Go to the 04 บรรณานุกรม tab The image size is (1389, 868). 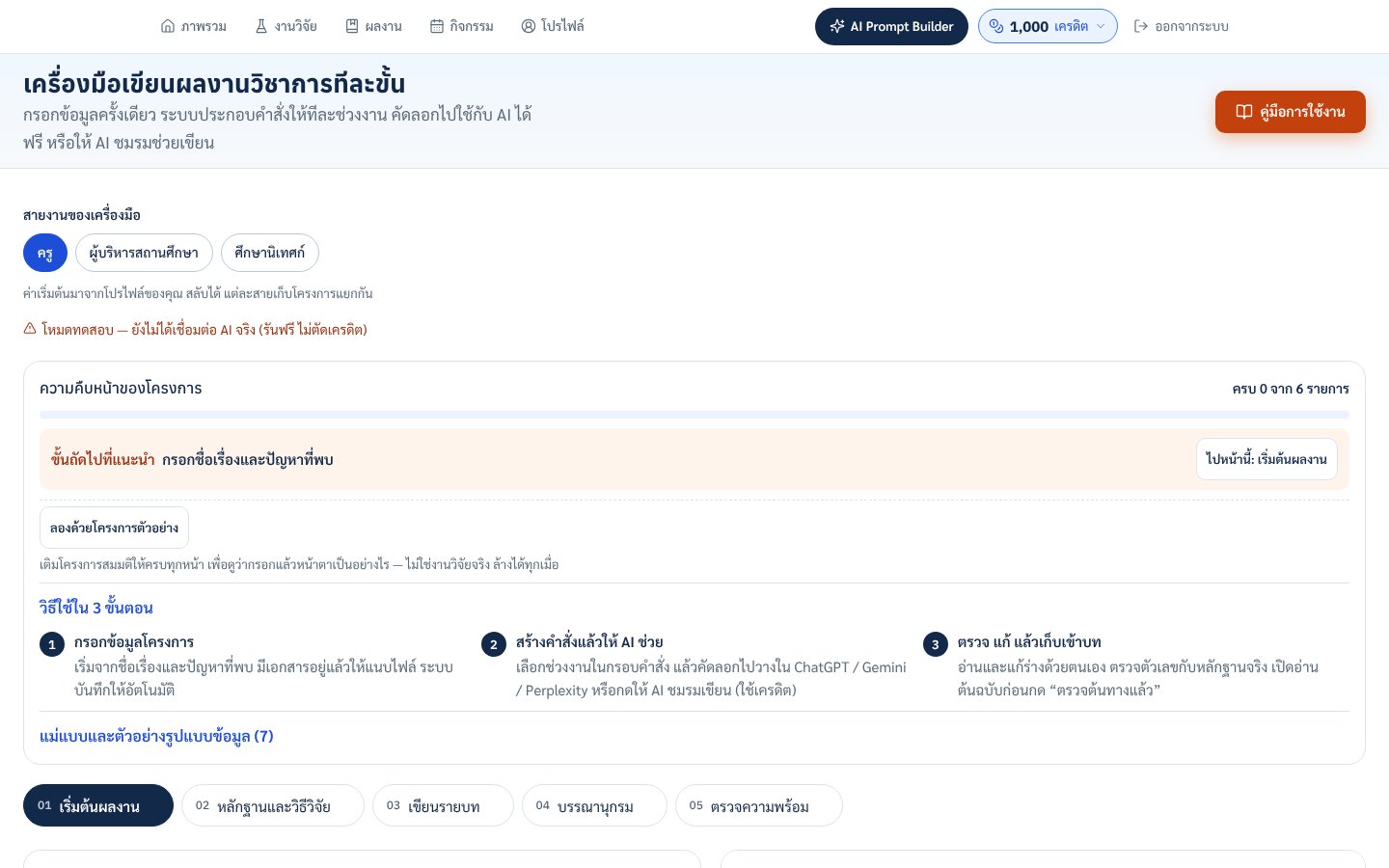[594, 805]
